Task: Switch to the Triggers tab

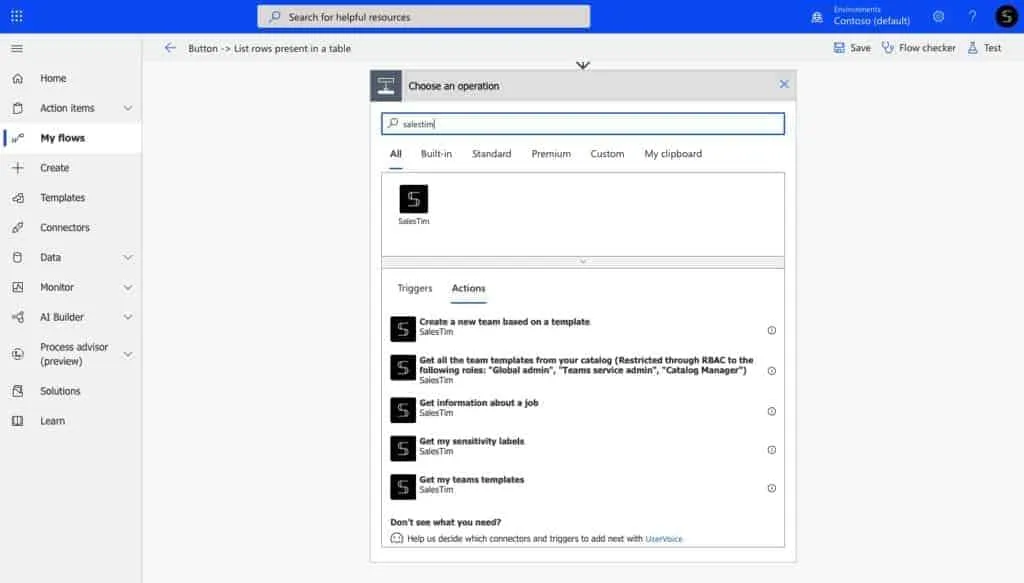Action: 415,288
